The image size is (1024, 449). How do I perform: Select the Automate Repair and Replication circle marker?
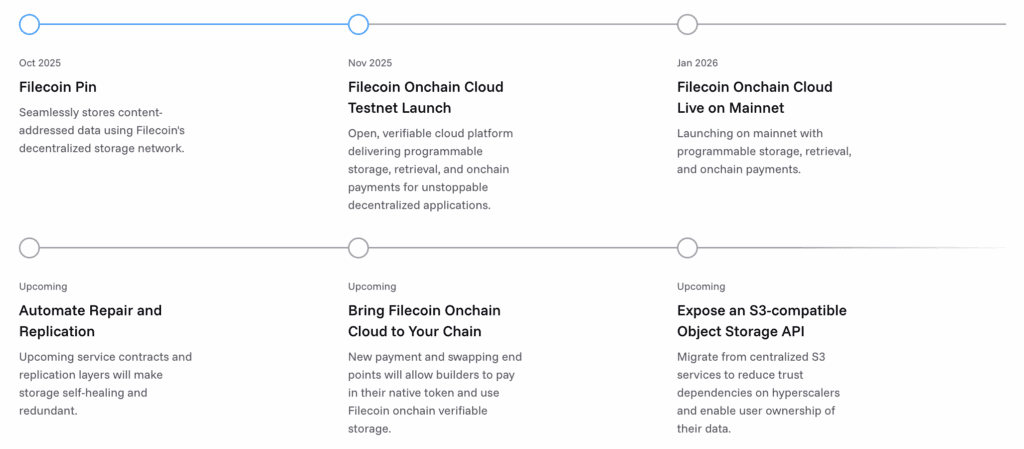point(29,248)
